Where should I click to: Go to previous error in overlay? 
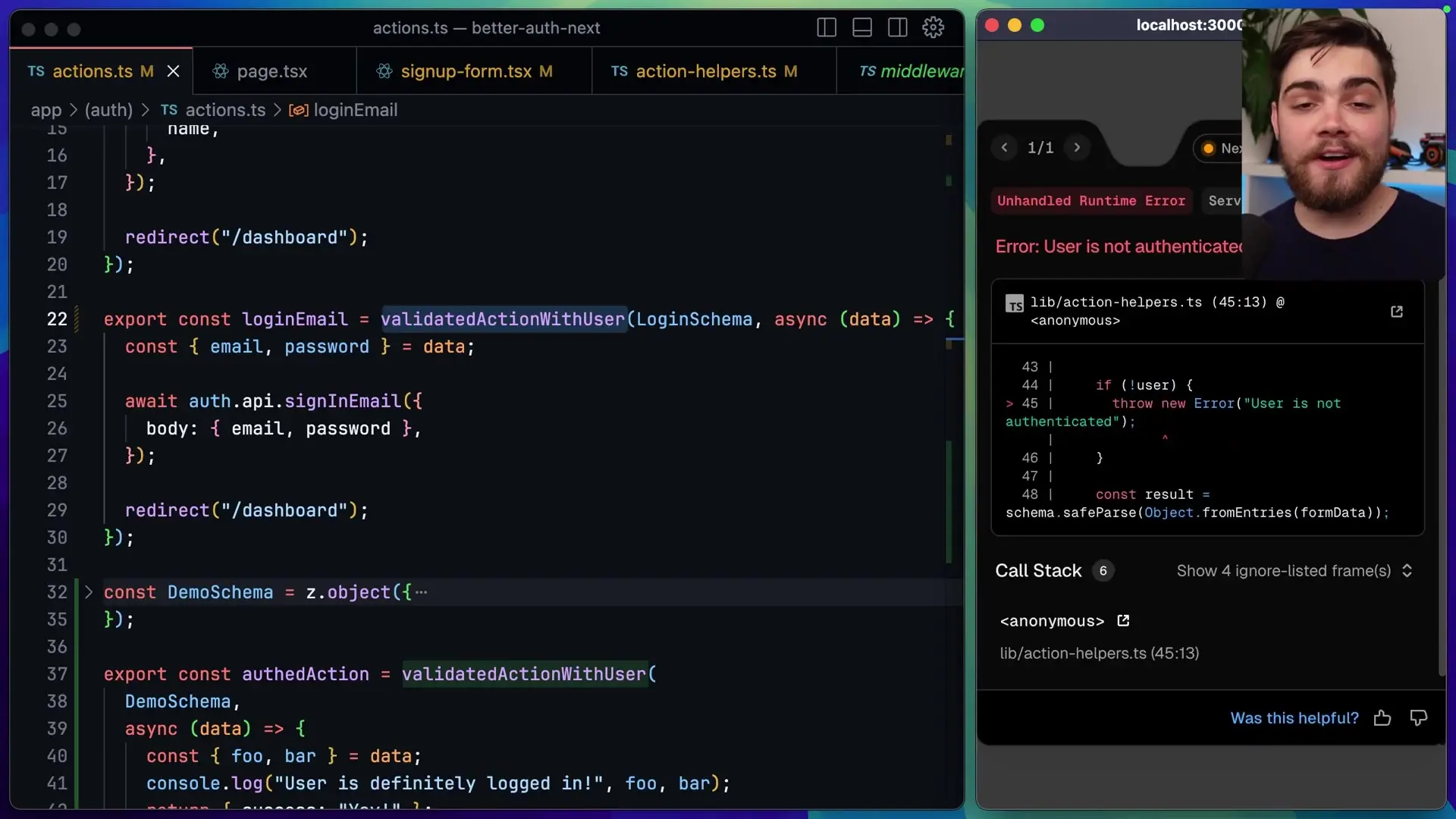(1004, 148)
